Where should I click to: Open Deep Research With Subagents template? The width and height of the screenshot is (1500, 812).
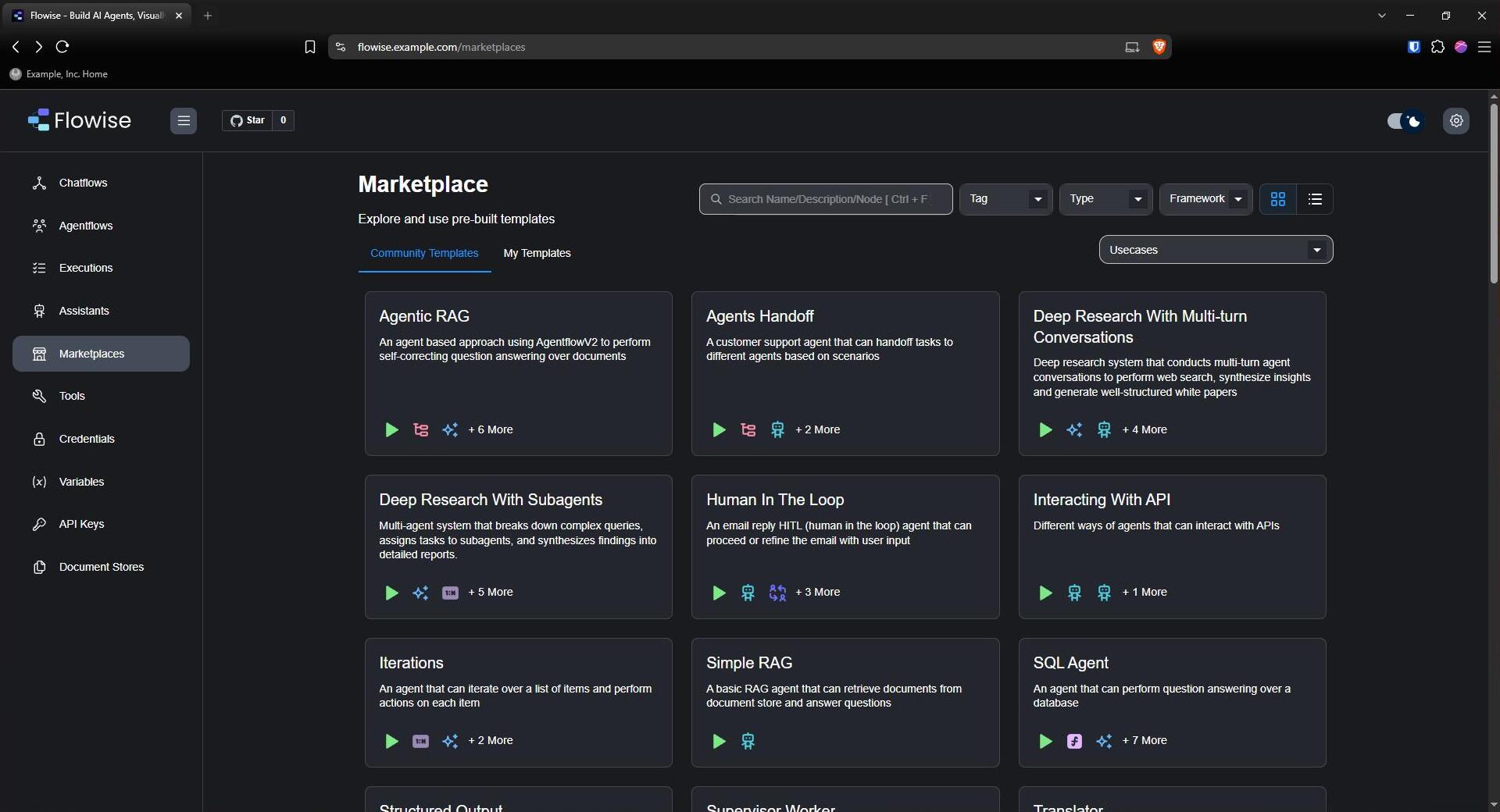(x=518, y=547)
